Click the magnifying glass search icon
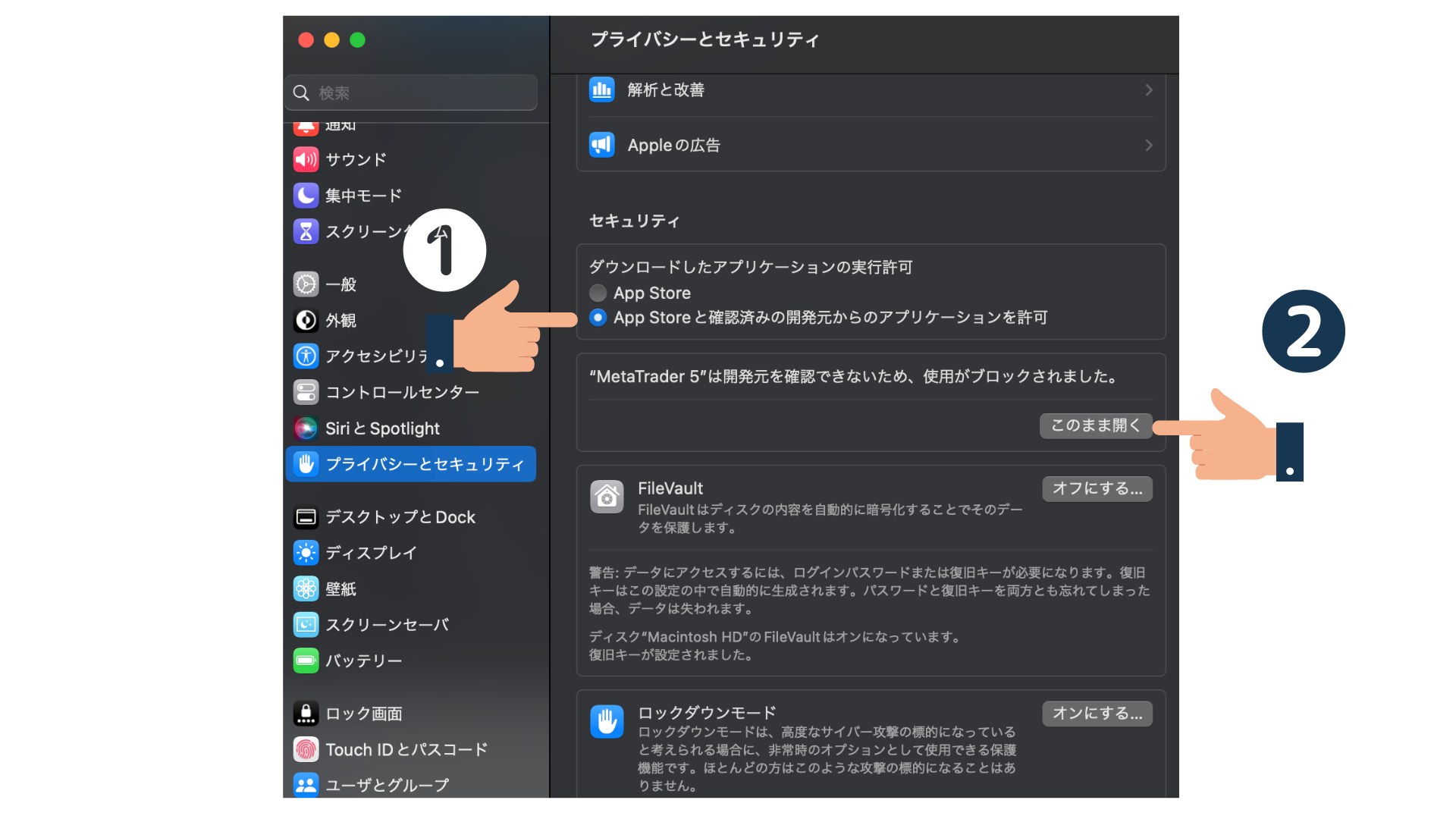 pos(301,93)
